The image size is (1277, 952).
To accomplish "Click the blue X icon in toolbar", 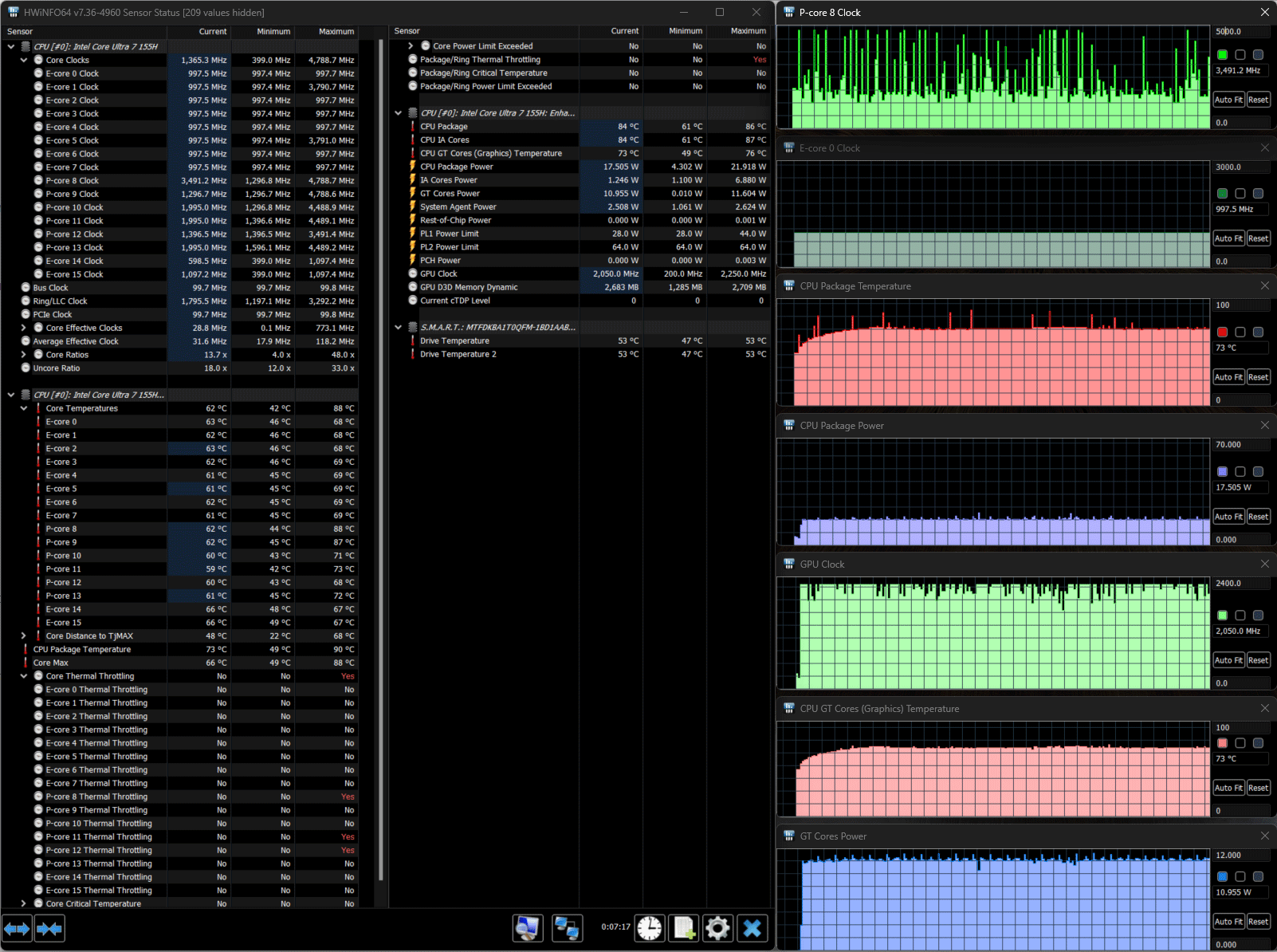I will pyautogui.click(x=752, y=928).
